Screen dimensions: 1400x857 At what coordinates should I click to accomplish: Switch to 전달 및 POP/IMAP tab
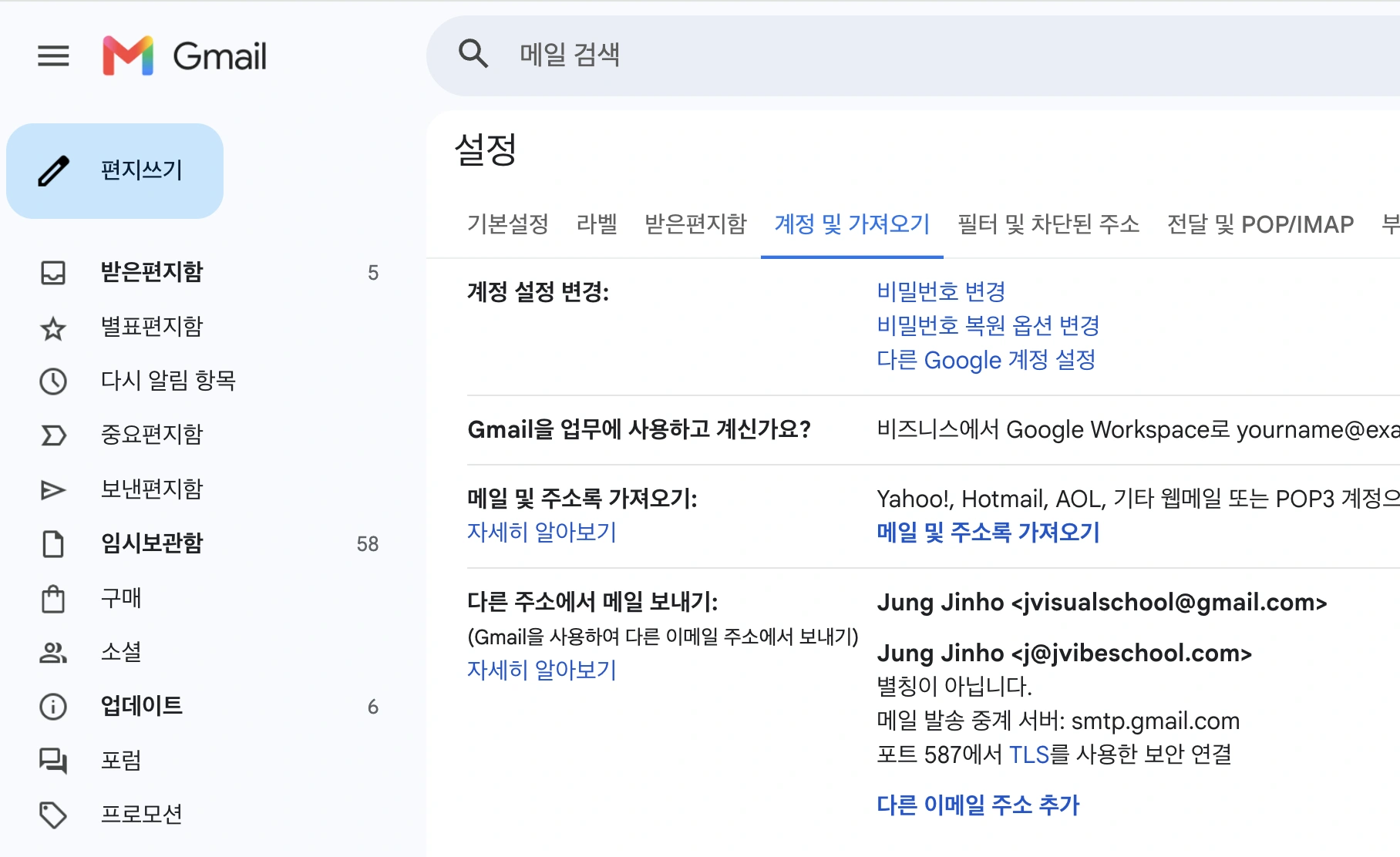point(1260,224)
